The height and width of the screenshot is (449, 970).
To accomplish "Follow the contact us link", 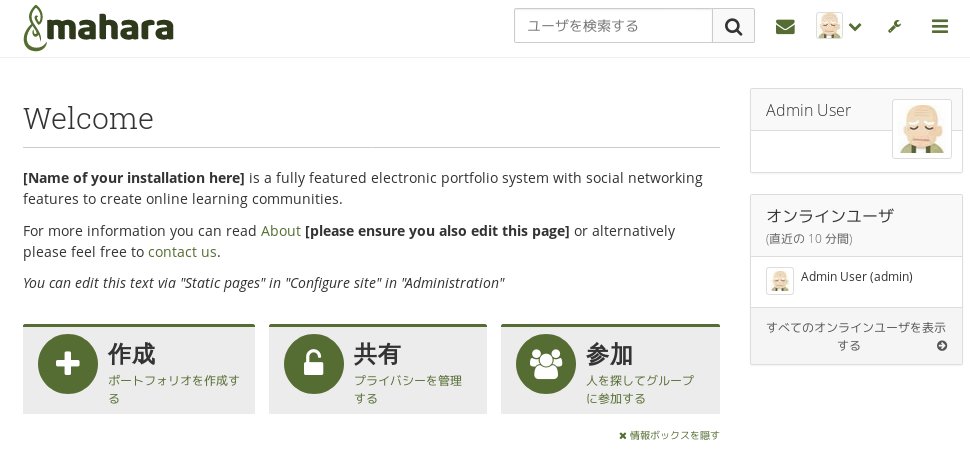I will pos(182,252).
